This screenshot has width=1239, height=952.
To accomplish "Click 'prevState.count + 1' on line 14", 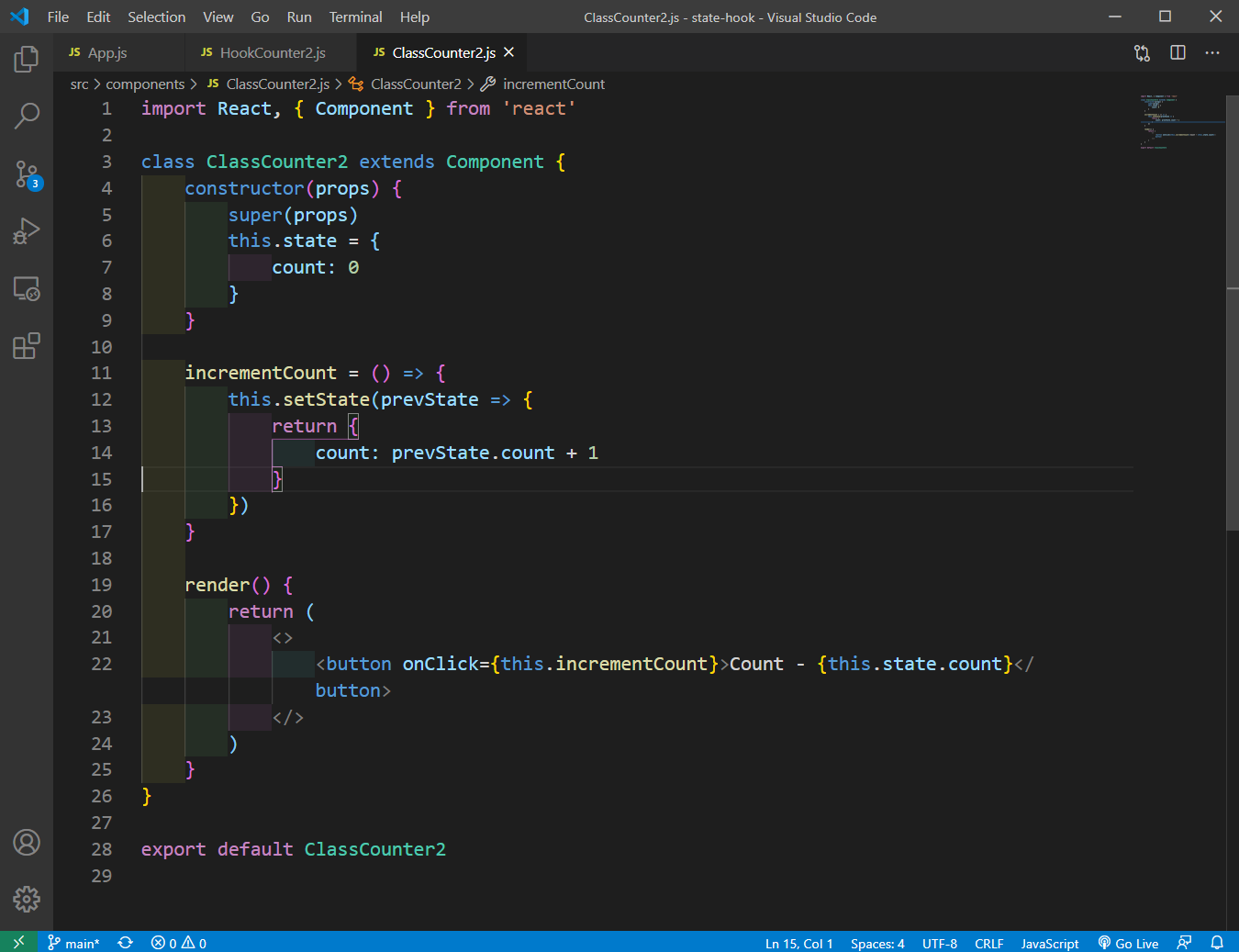I will tap(495, 453).
